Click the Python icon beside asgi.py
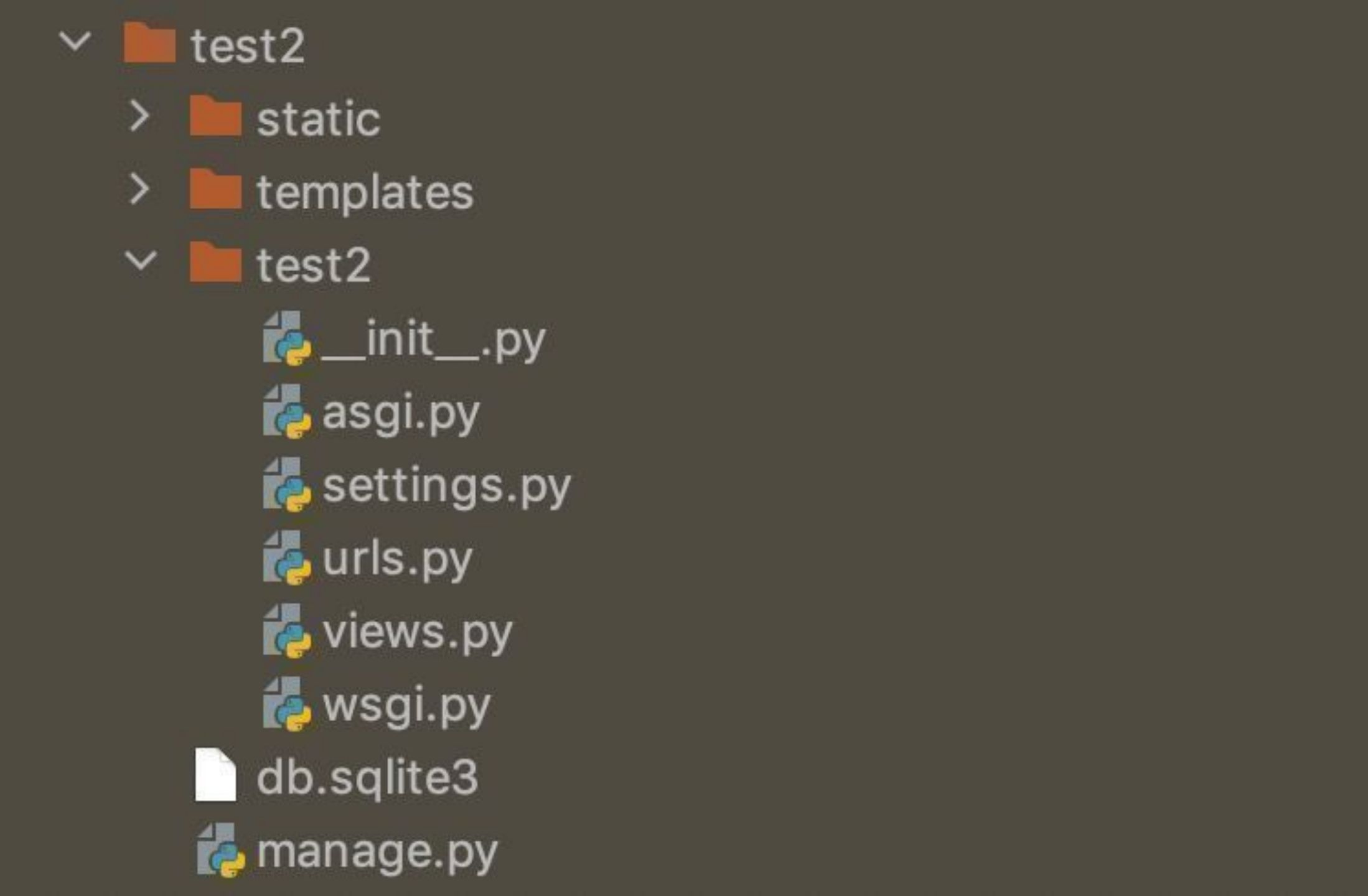 tap(287, 411)
